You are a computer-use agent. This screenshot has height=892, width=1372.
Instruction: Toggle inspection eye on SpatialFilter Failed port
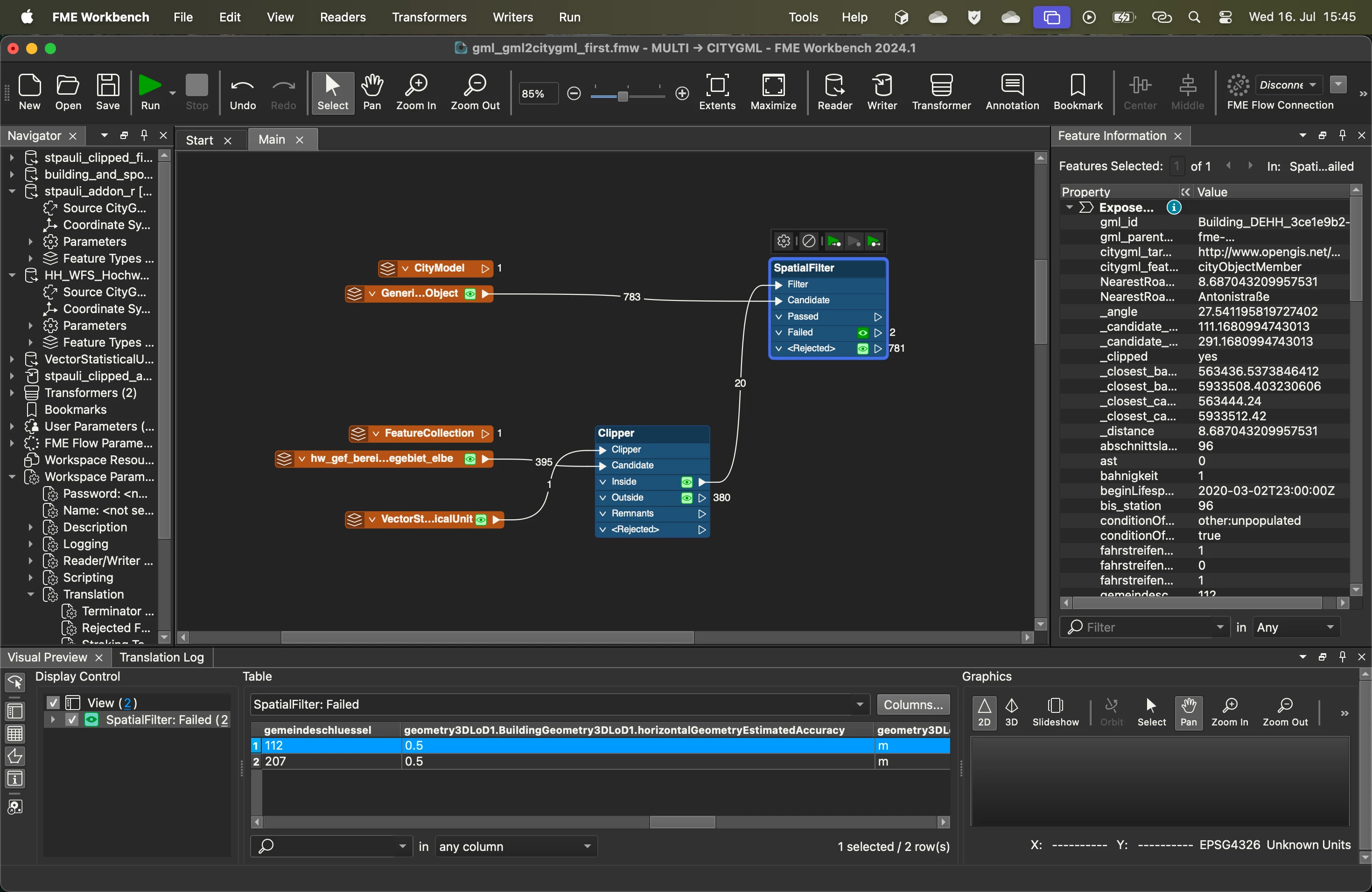[862, 333]
